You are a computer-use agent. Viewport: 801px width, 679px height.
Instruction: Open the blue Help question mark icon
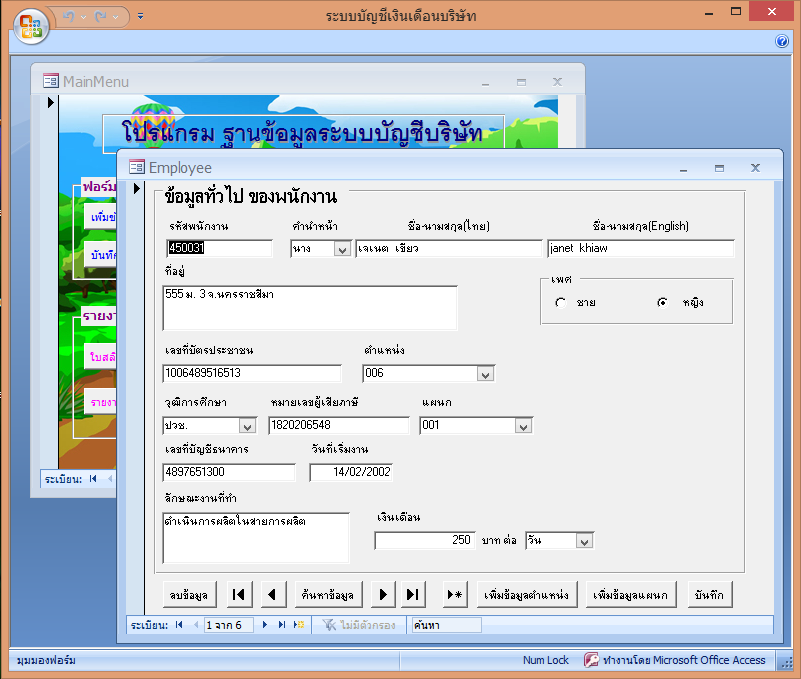(x=782, y=41)
